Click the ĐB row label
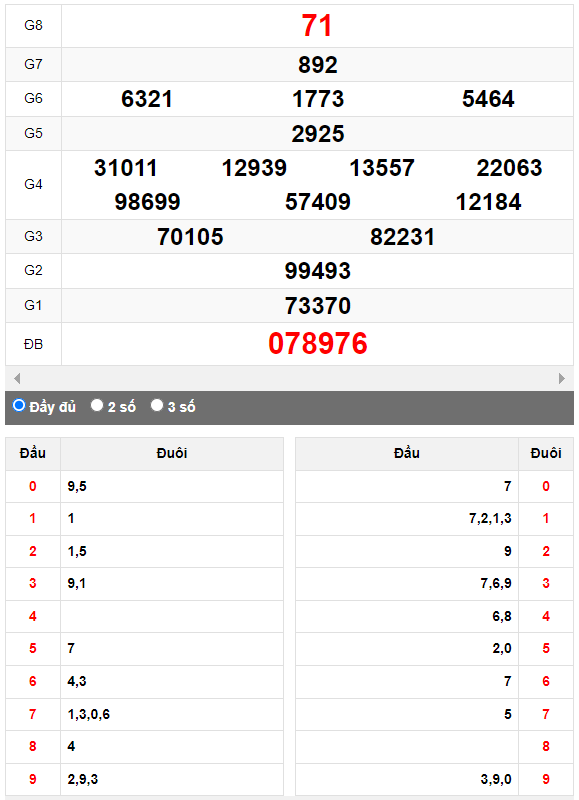This screenshot has width=579, height=800. click(33, 344)
